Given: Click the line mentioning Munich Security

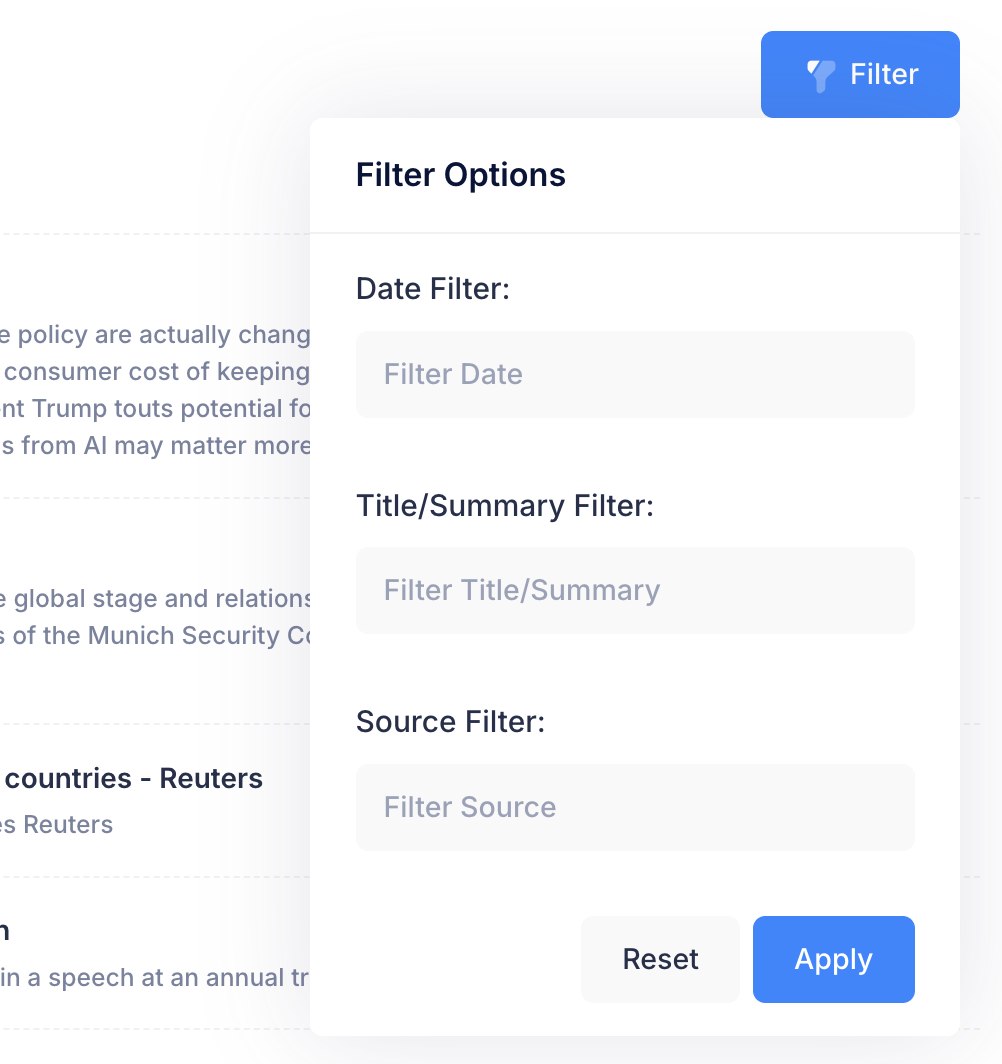Looking at the screenshot, I should coord(155,636).
